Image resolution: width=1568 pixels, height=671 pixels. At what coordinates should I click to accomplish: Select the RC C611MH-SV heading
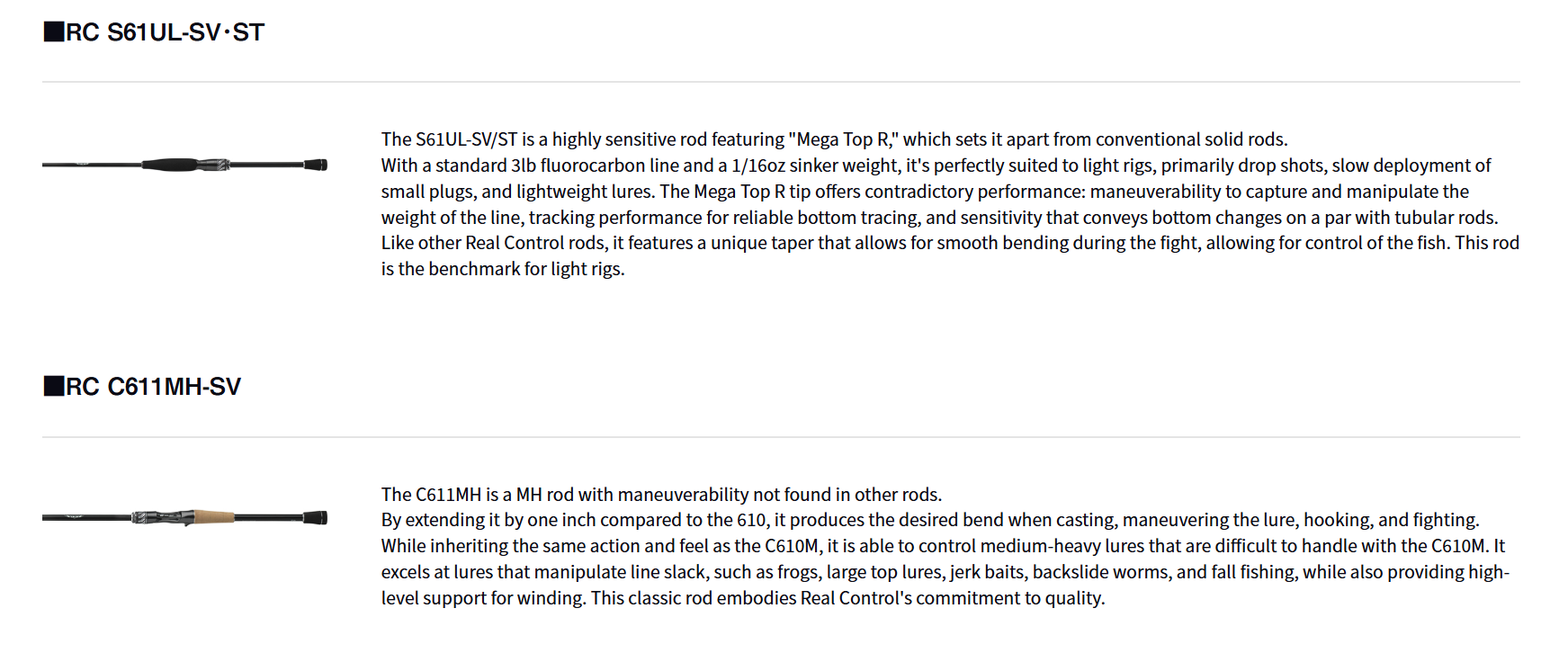click(153, 387)
